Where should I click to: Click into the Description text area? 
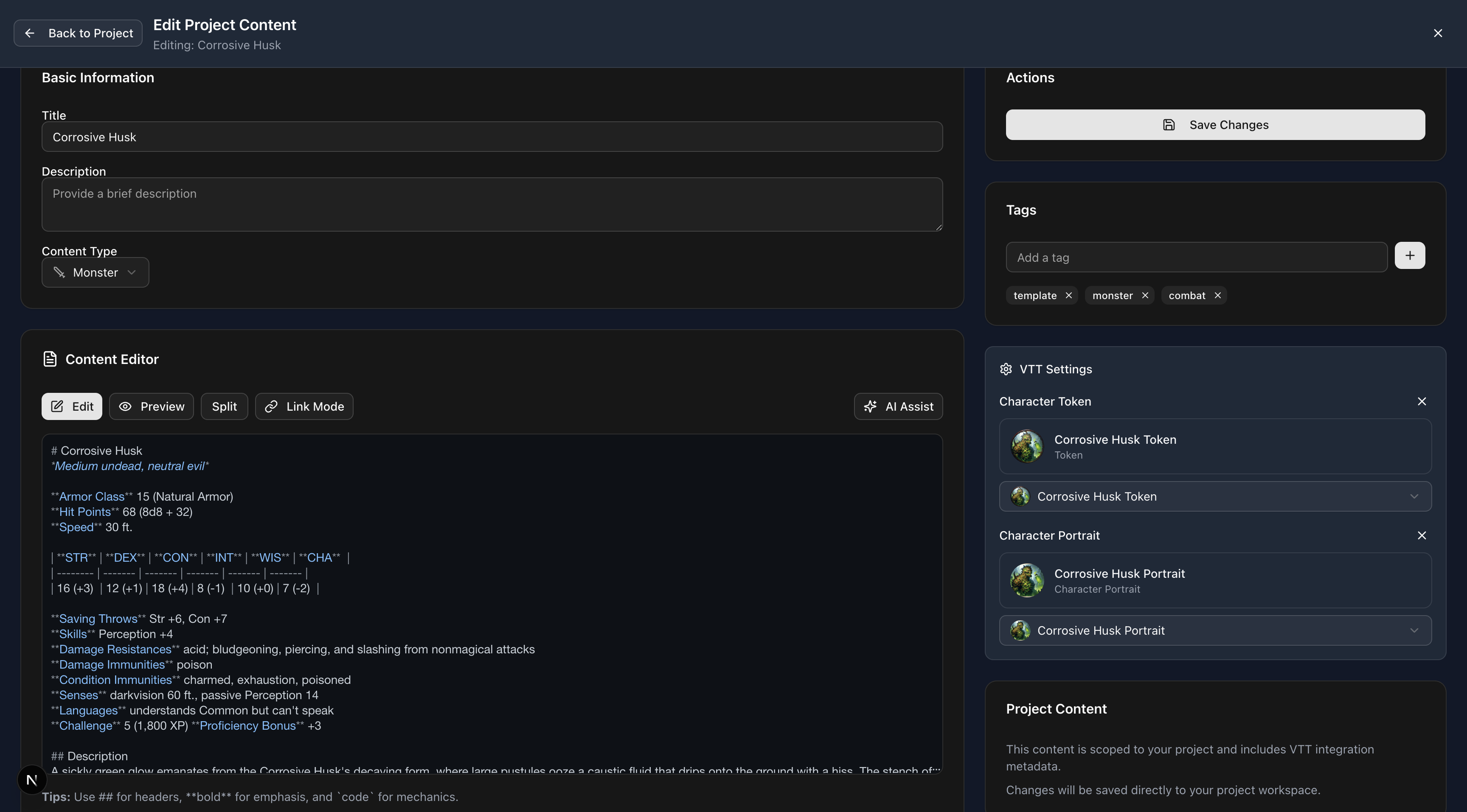(492, 204)
